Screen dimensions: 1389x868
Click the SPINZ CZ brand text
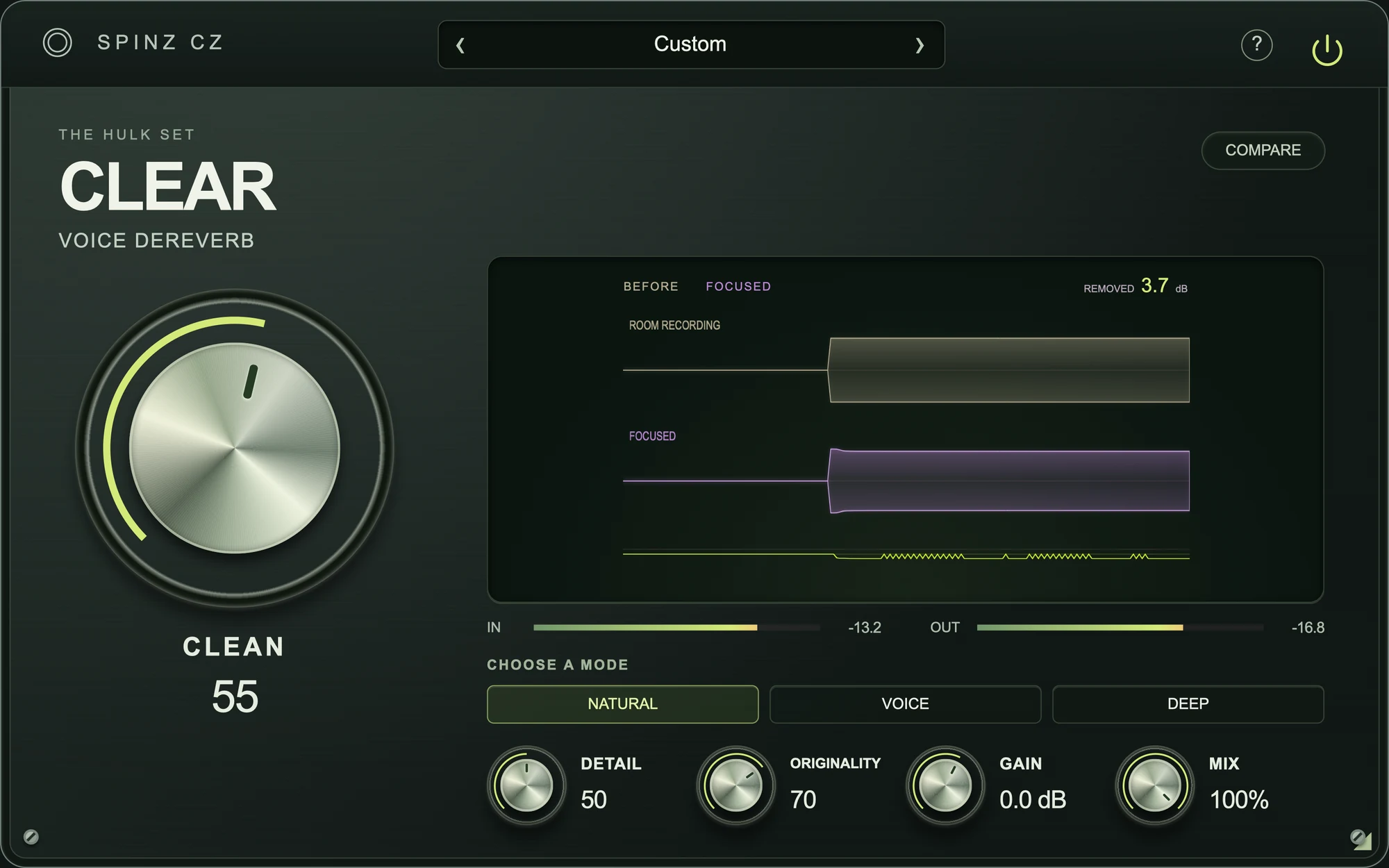click(160, 43)
